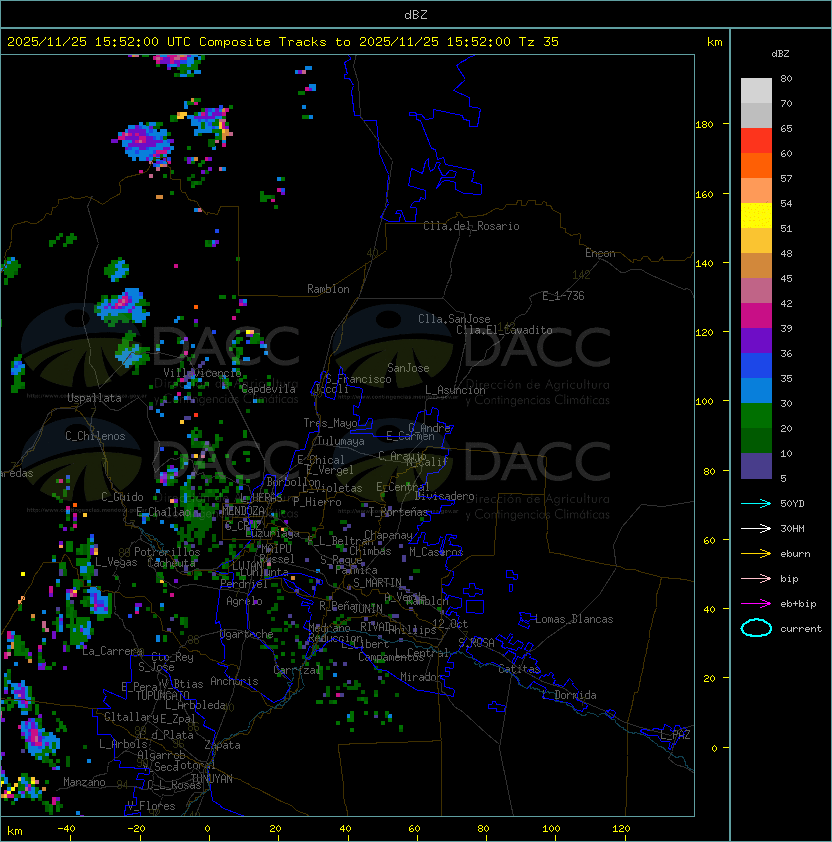This screenshot has width=832, height=842.
Task: Click the E_1-736 map label
Action: 563,296
